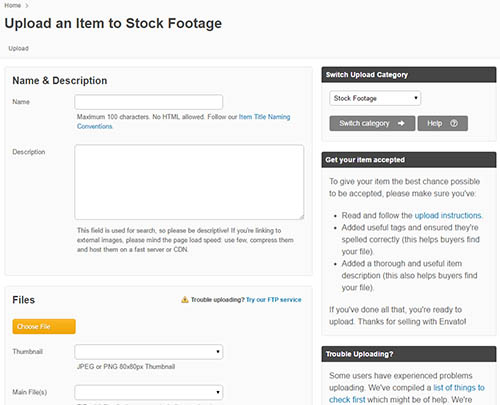Focus the Name input field
The image size is (500, 405).
point(149,102)
